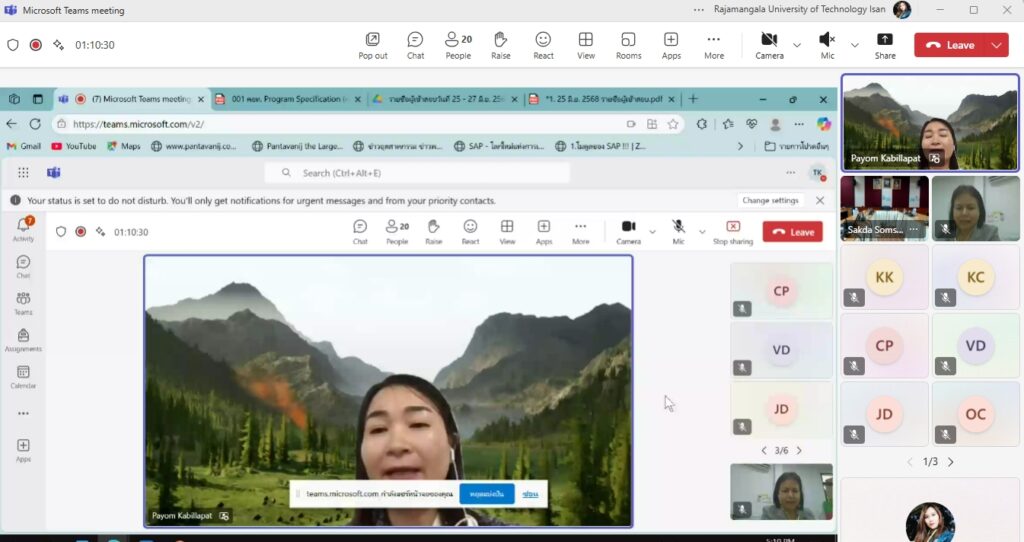Expand Mic options dropdown arrow
The height and width of the screenshot is (542, 1024).
click(854, 45)
